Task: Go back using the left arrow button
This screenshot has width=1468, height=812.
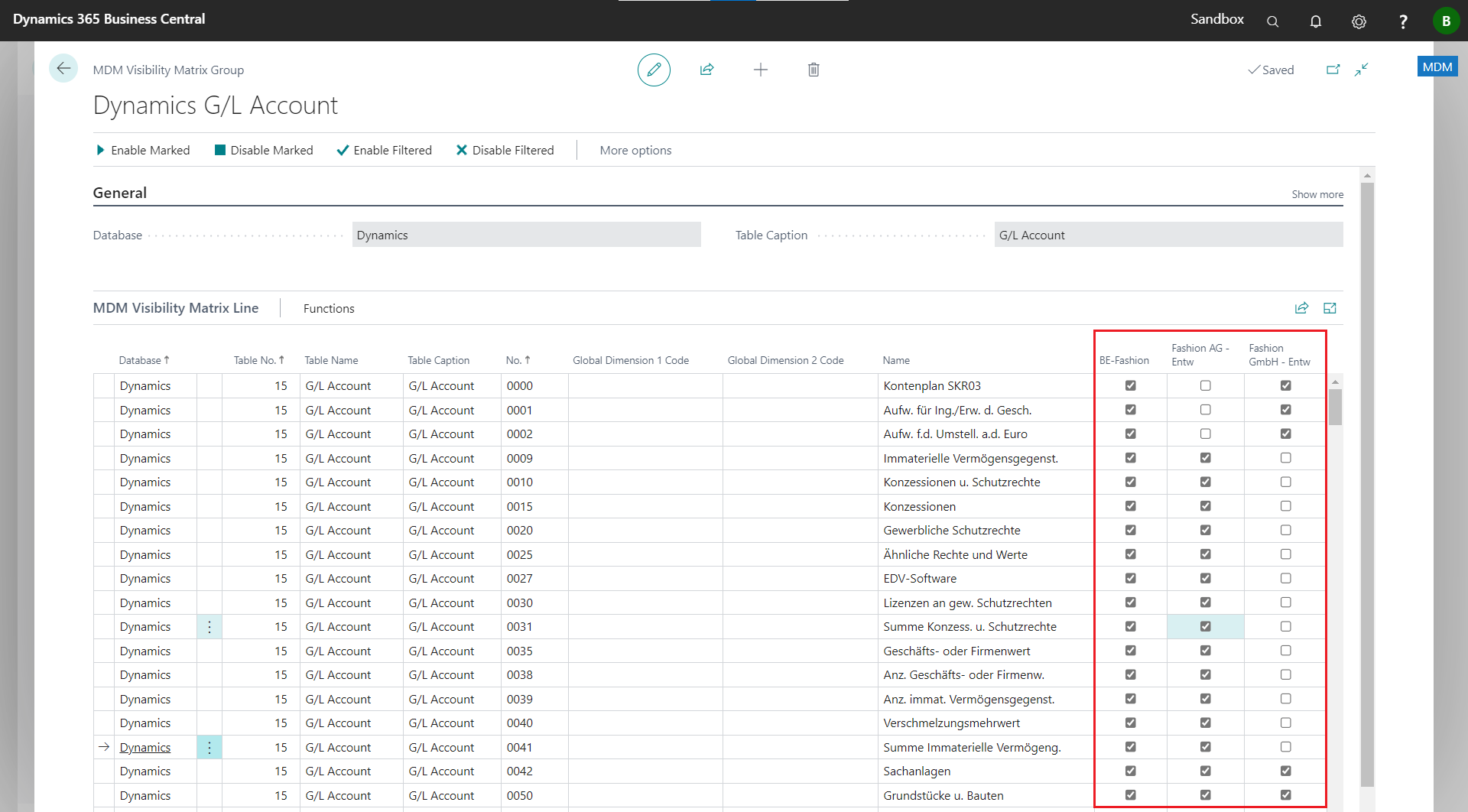Action: pyautogui.click(x=63, y=69)
